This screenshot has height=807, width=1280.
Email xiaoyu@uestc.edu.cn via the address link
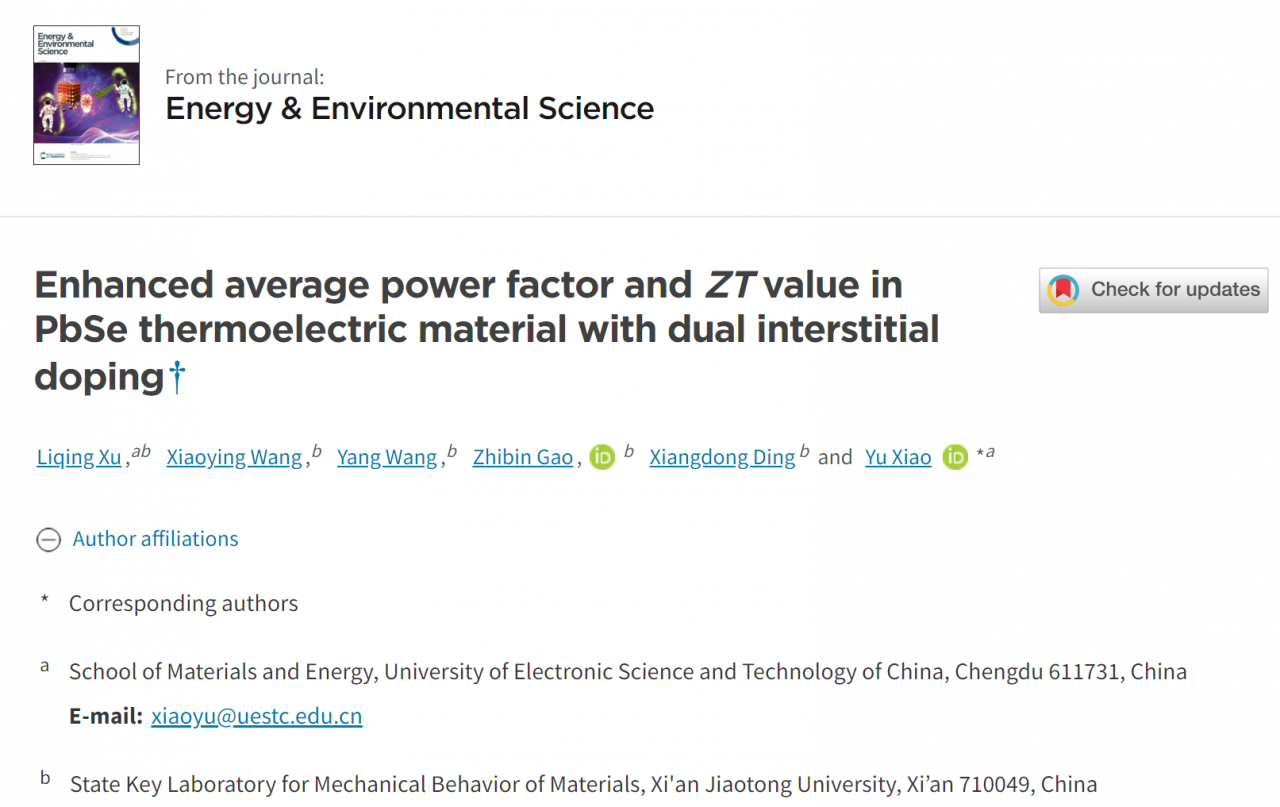pos(256,716)
